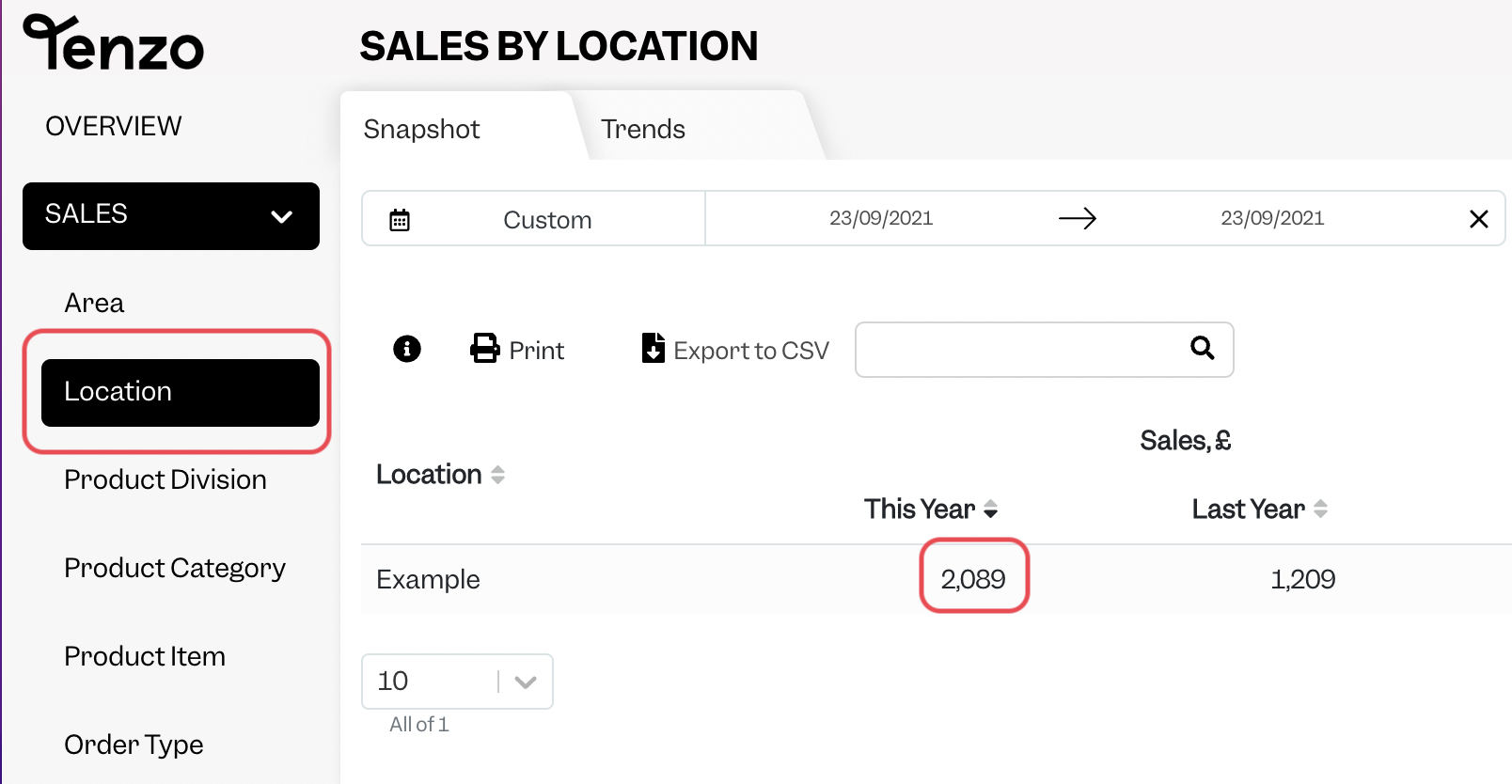This screenshot has height=784, width=1512.
Task: Select the Snapshot tab
Action: 421,129
